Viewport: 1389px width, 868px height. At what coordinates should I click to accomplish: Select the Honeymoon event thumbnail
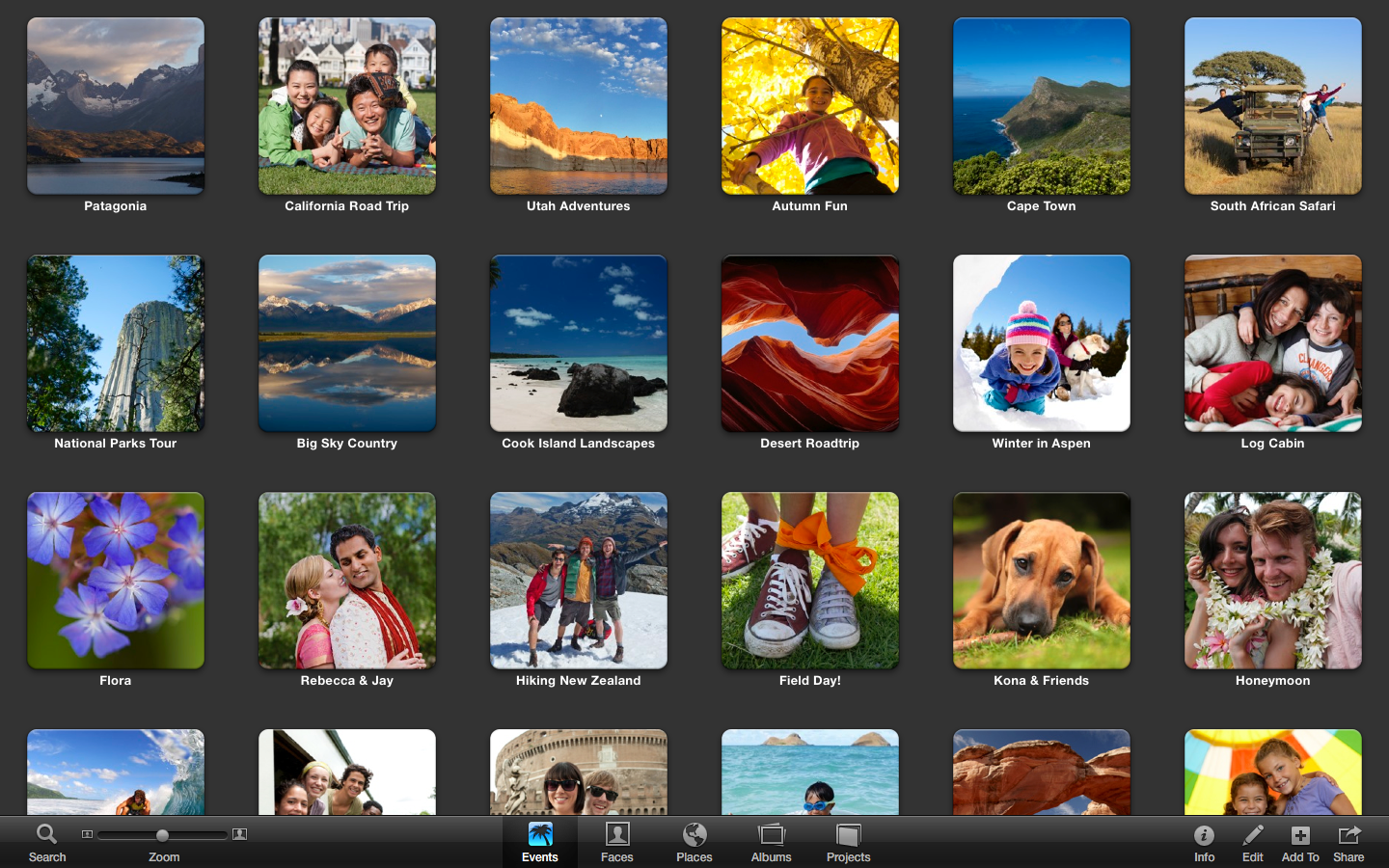tap(1273, 581)
